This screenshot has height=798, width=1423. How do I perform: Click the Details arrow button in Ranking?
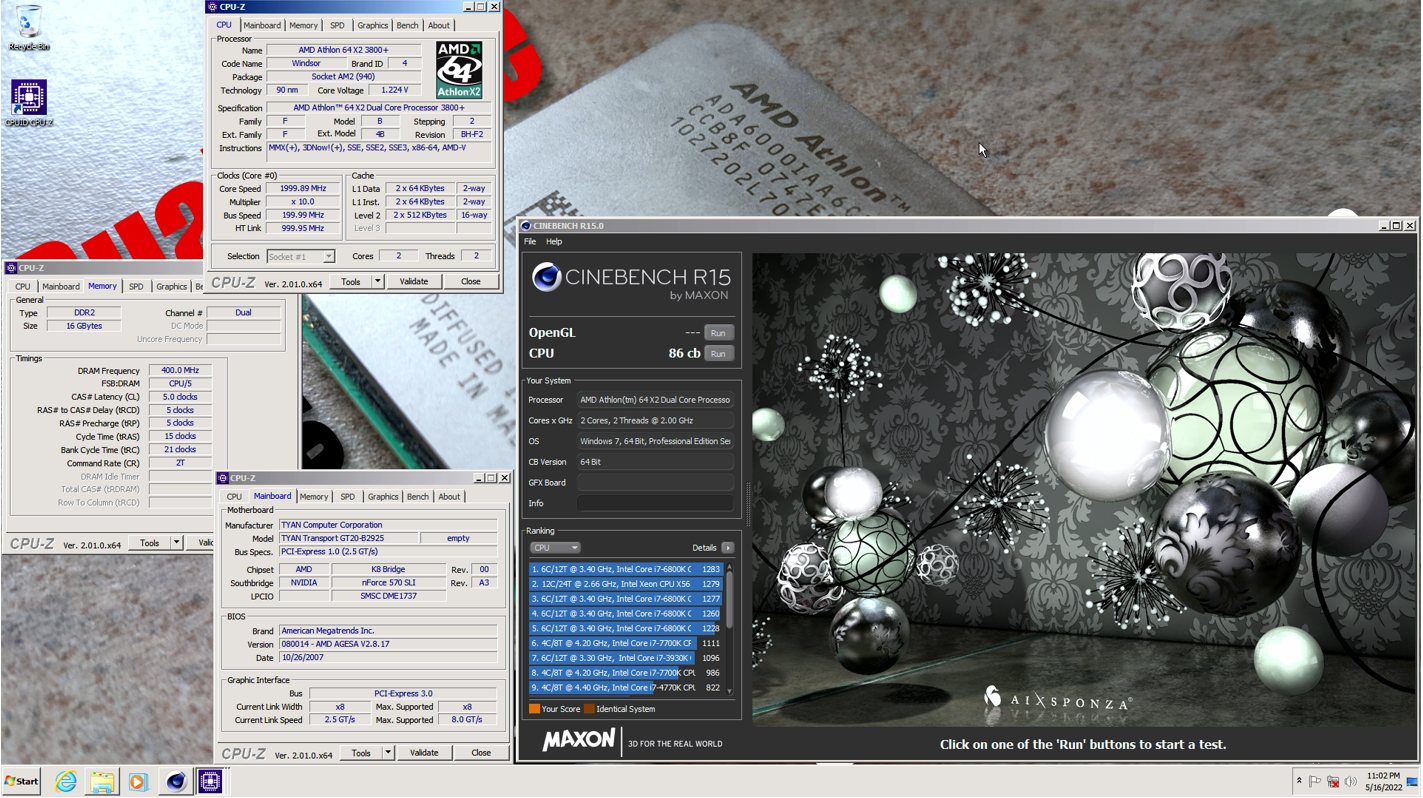pyautogui.click(x=728, y=548)
